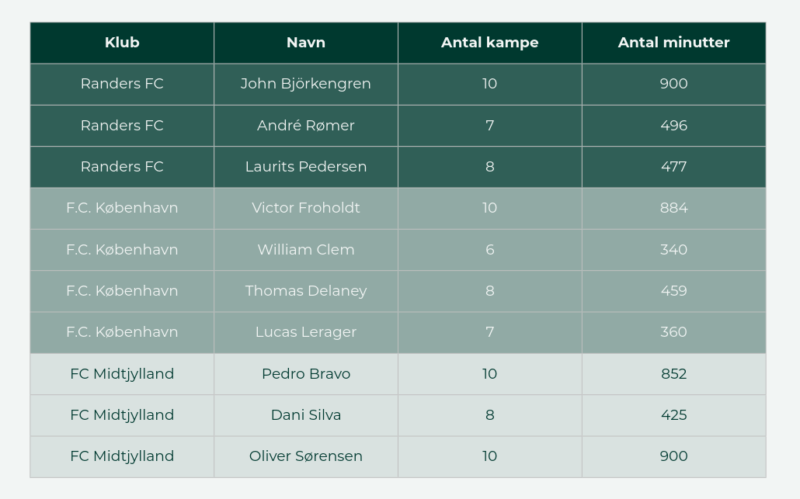Click the Navn column header
800x499 pixels.
306,43
